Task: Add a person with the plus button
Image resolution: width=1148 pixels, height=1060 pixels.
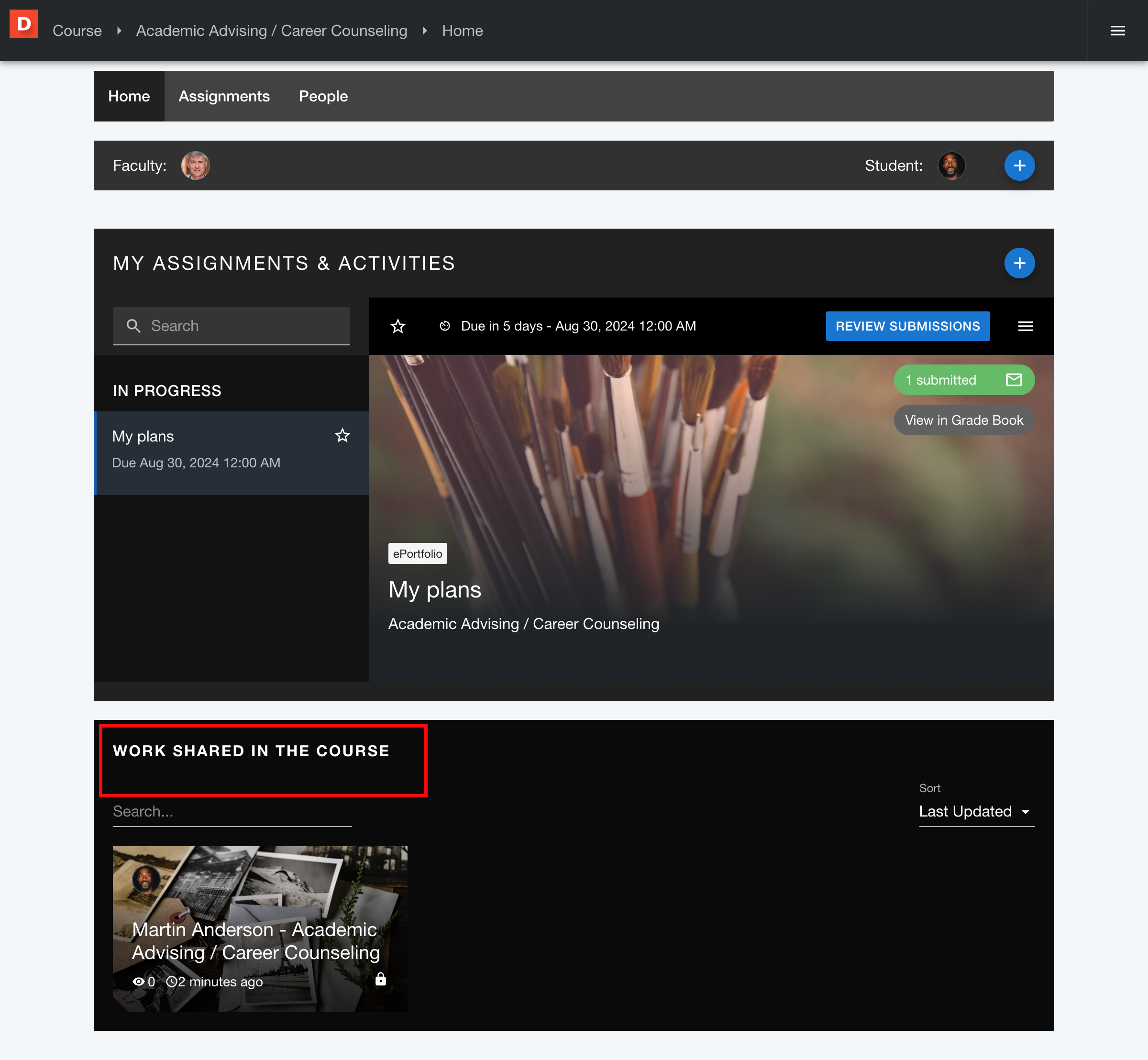Action: (x=1019, y=166)
